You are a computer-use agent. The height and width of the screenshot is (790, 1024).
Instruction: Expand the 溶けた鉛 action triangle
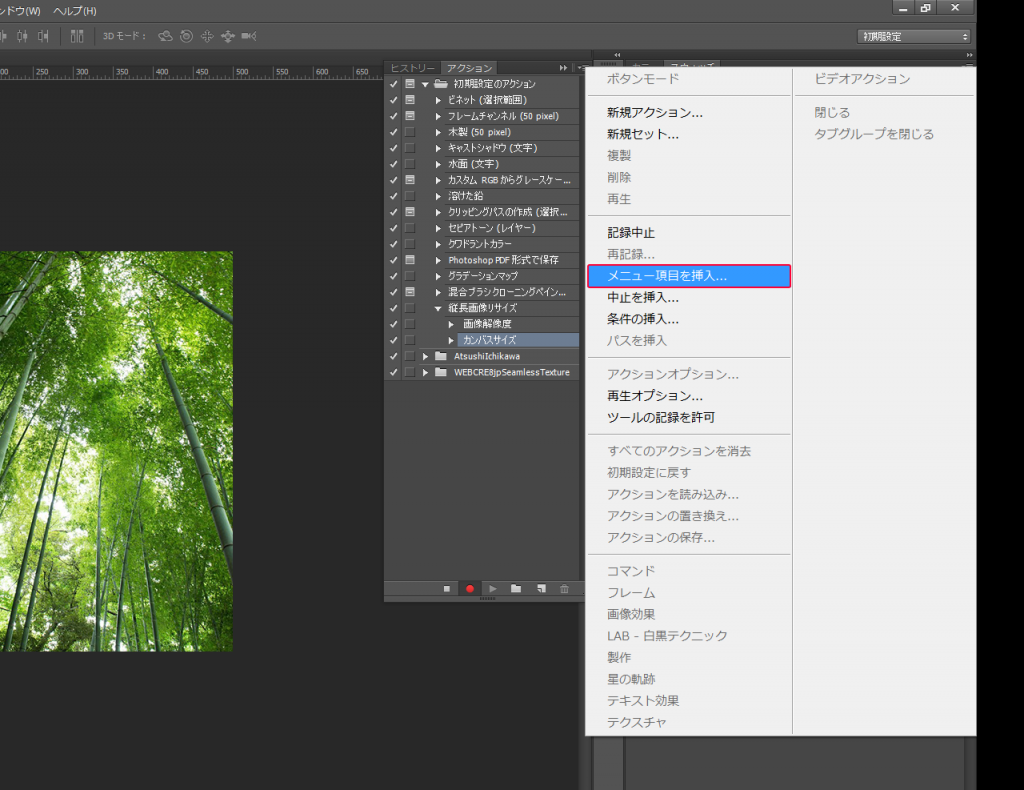click(x=438, y=196)
